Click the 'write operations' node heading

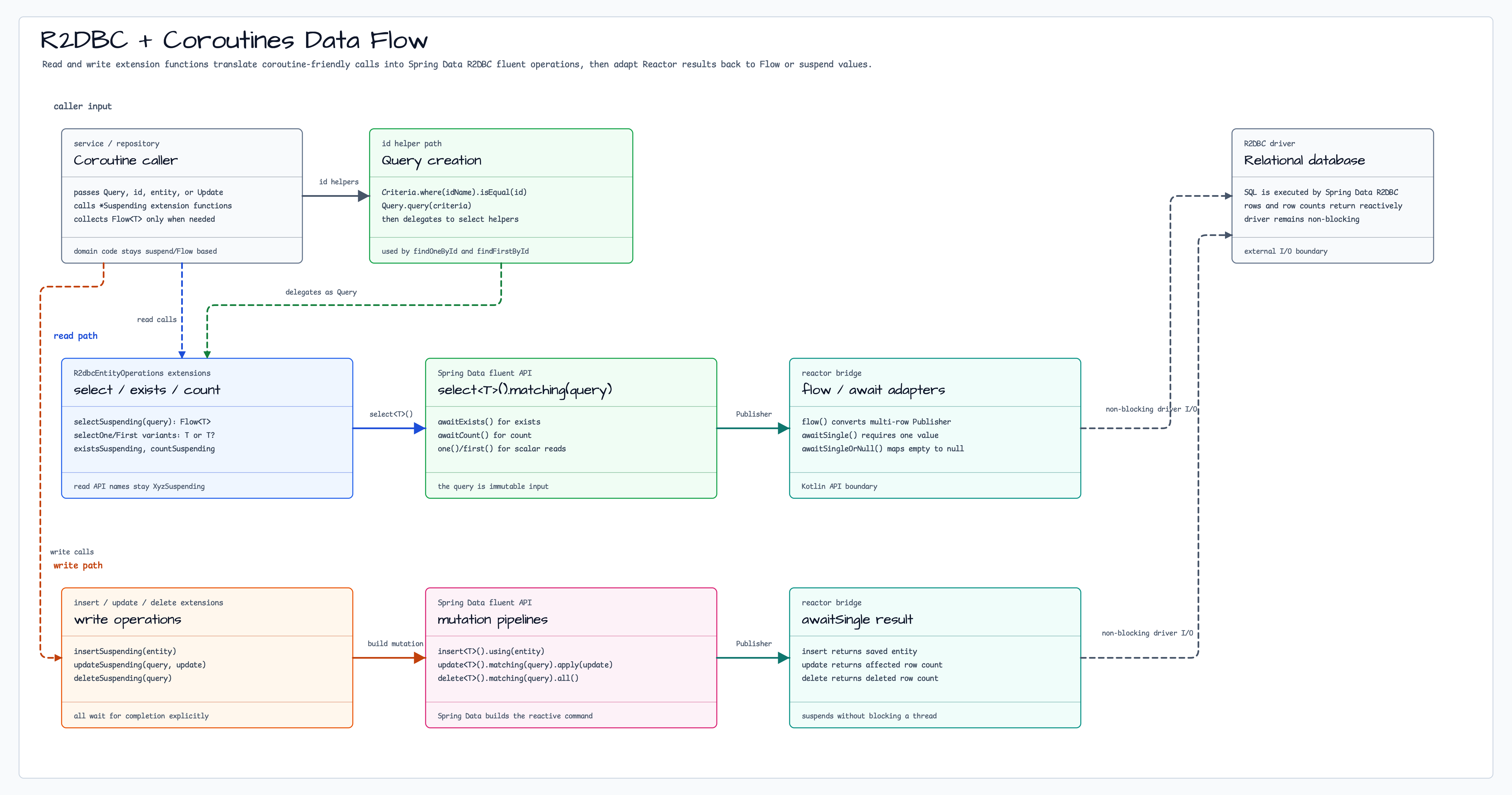pos(127,620)
